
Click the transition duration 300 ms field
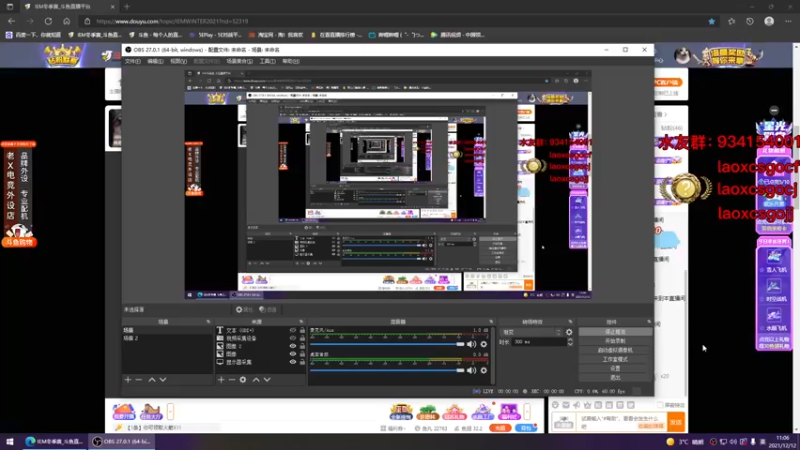tap(539, 342)
